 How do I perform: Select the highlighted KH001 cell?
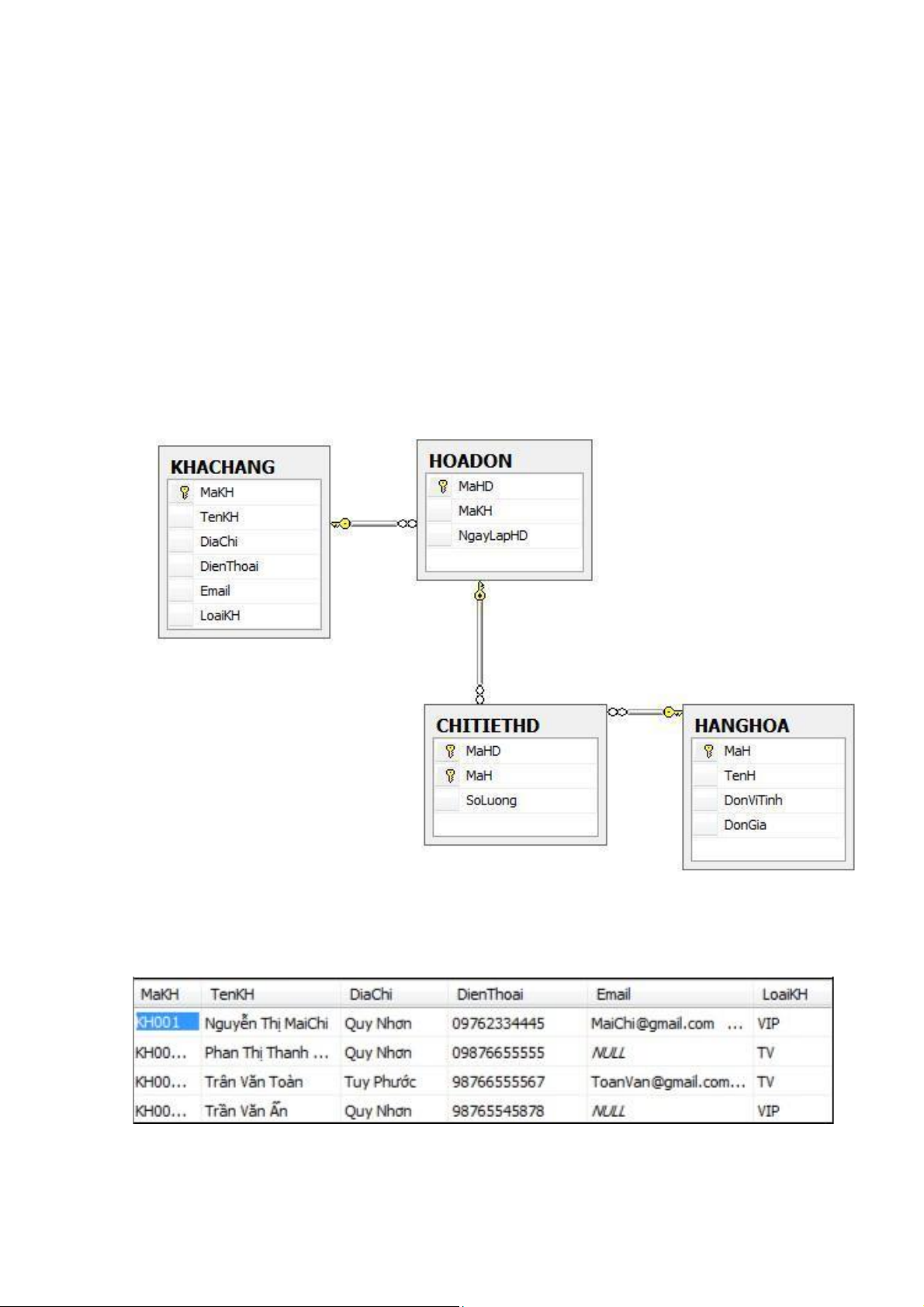[159, 1023]
